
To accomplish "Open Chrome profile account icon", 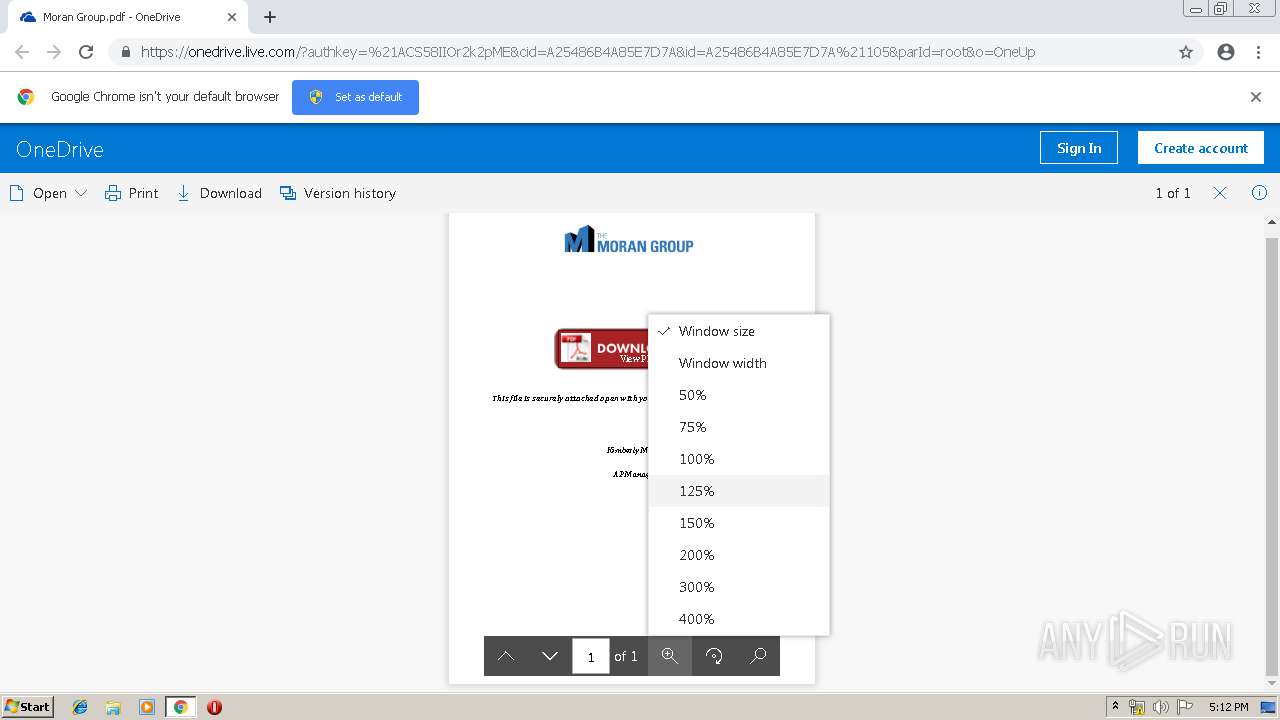I will [x=1226, y=52].
